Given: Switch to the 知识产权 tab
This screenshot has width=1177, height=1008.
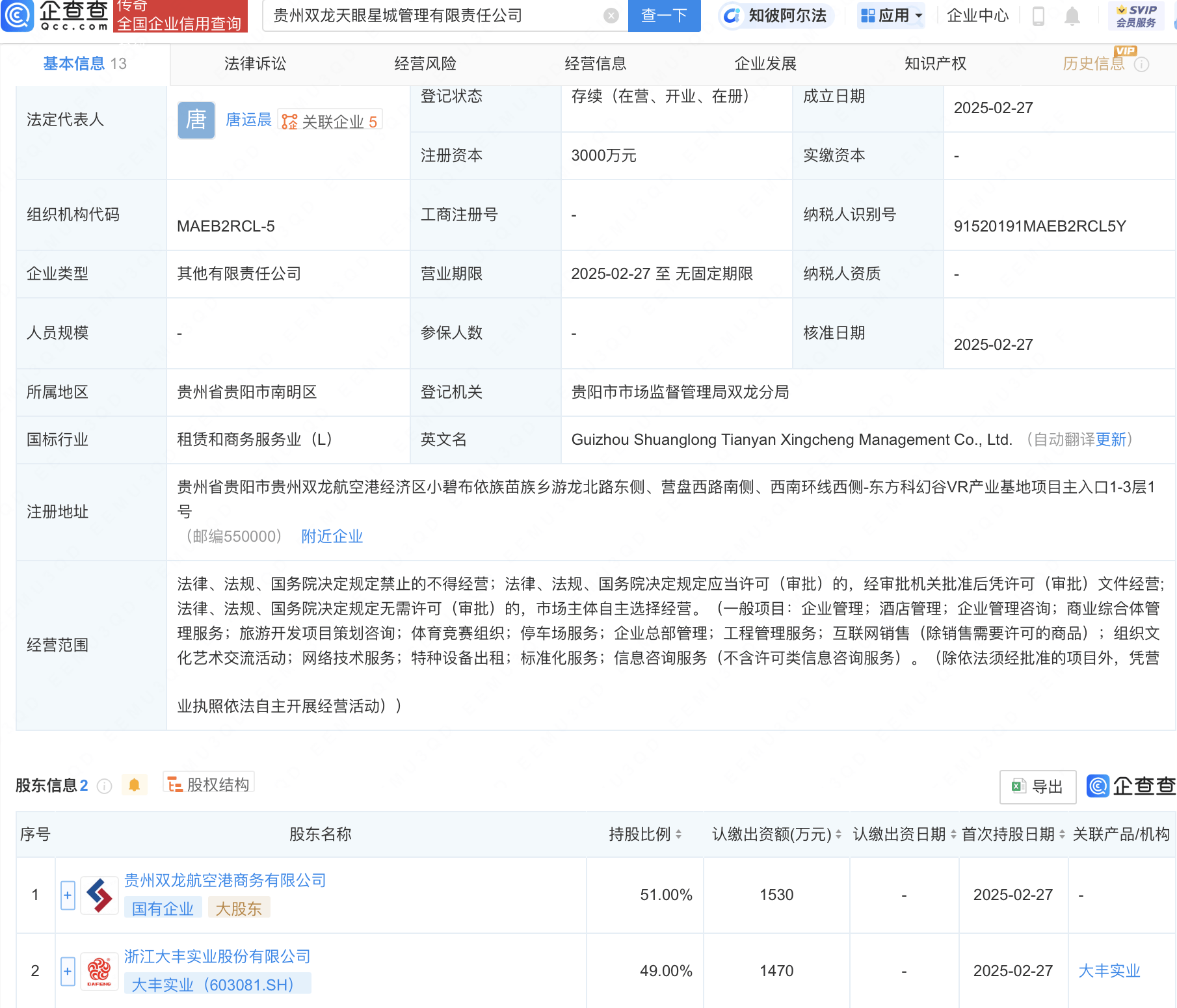Looking at the screenshot, I should (936, 64).
